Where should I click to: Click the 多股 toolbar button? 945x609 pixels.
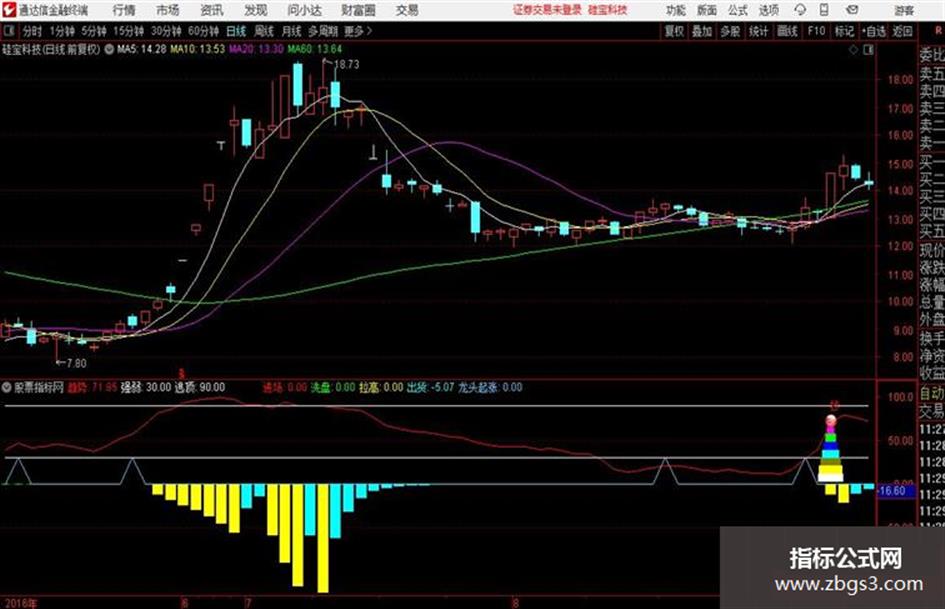point(730,31)
